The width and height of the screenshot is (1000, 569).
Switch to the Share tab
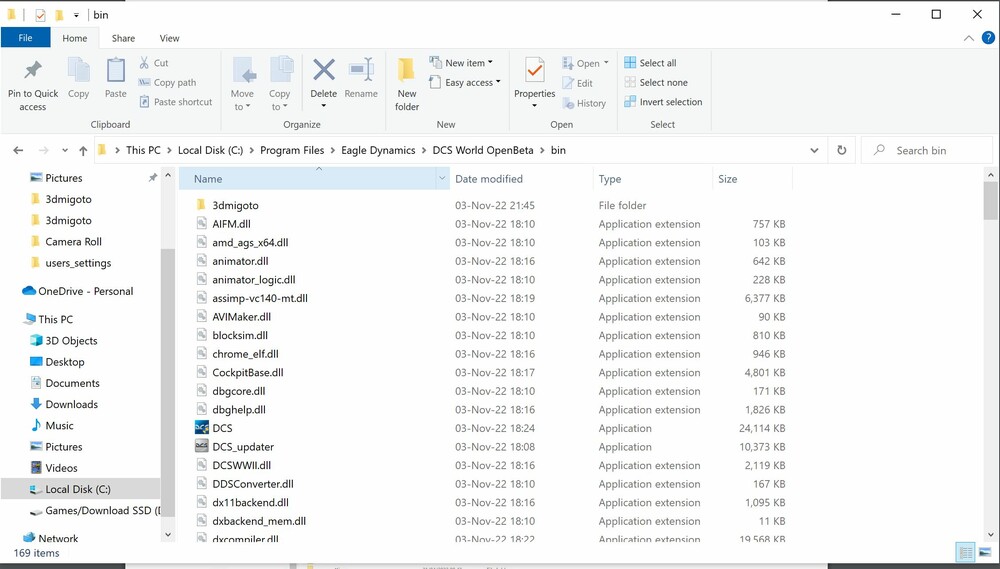[123, 38]
